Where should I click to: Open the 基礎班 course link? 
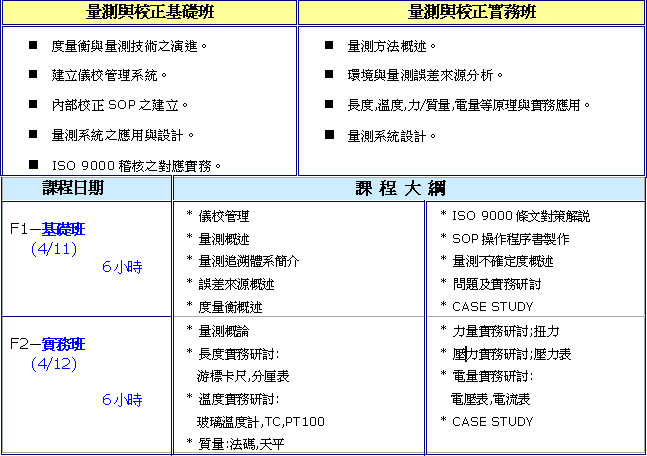70,229
